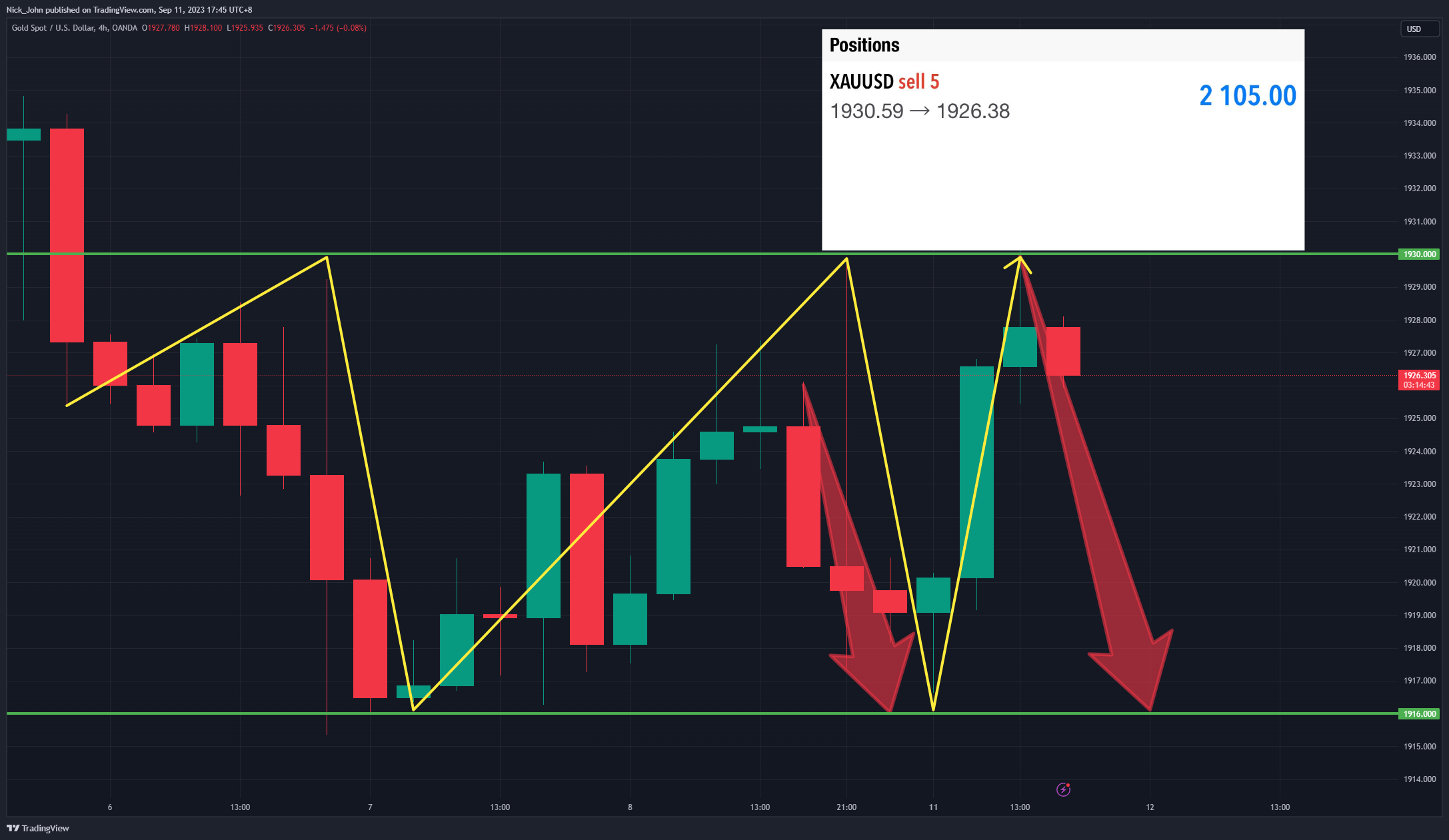Click the date label 6 on time axis
The width and height of the screenshot is (1449, 840).
pos(110,807)
